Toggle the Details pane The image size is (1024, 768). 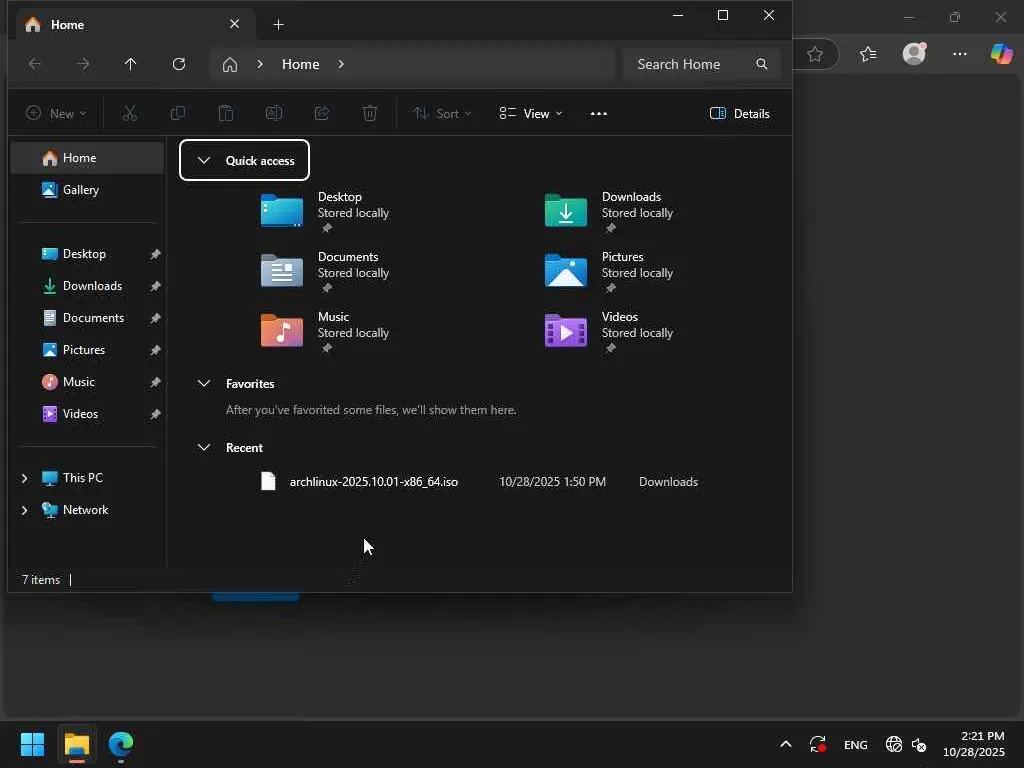(740, 113)
